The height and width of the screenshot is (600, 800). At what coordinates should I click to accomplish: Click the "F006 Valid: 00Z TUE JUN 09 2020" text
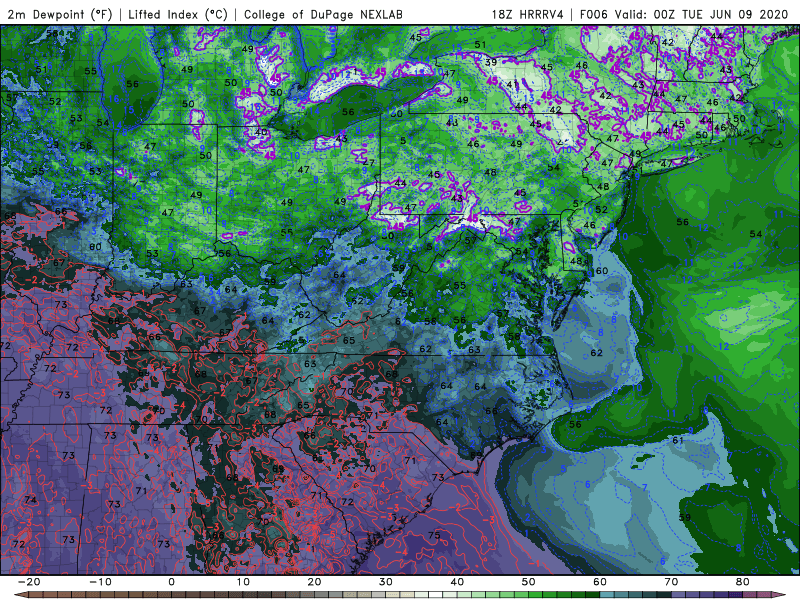click(684, 14)
